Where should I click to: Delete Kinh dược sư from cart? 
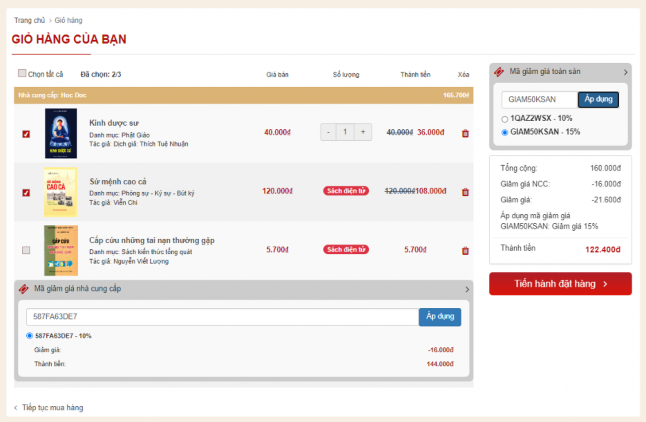click(x=464, y=133)
